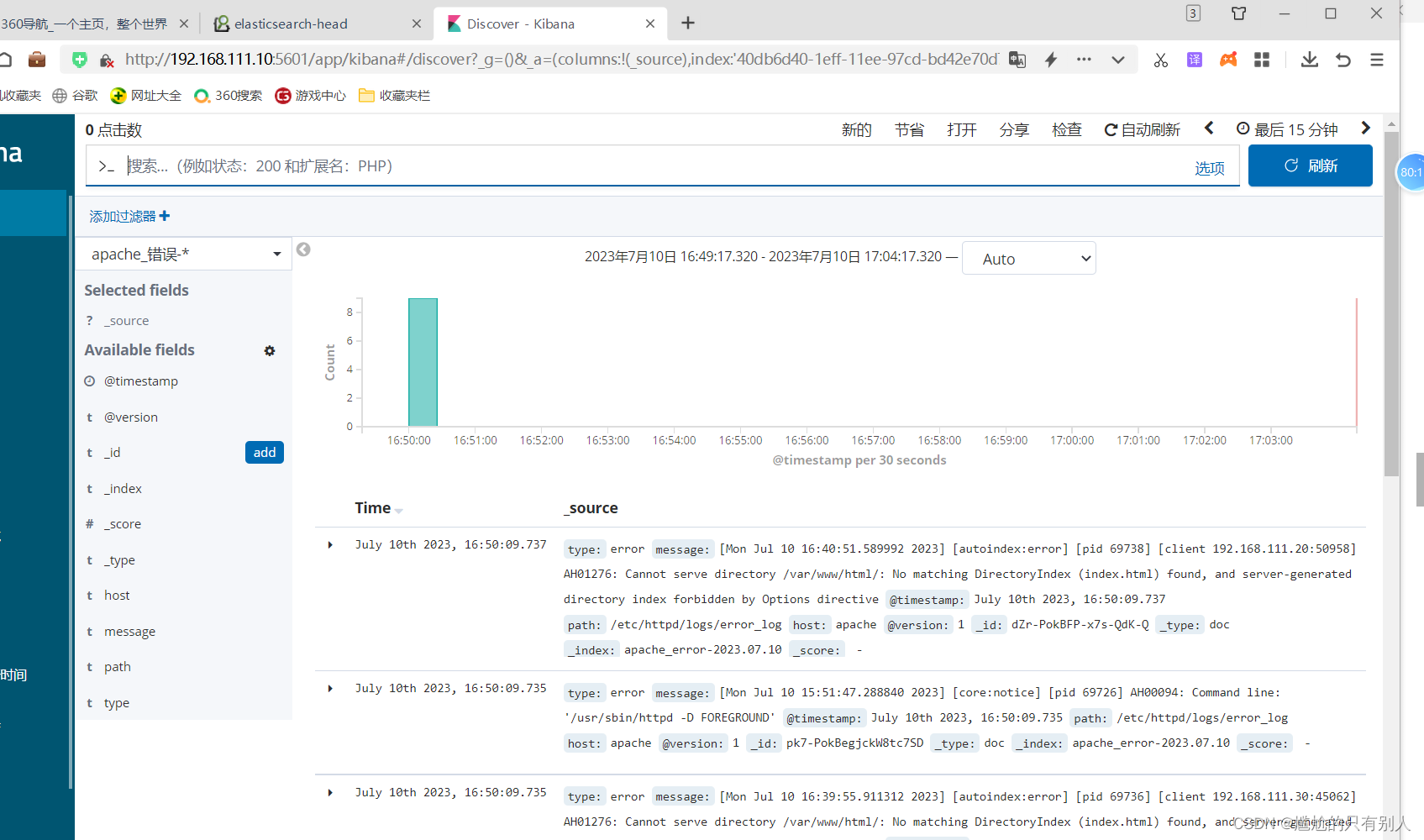Open the apache_错误-* index pattern dropdown
1424x840 pixels.
[x=184, y=254]
